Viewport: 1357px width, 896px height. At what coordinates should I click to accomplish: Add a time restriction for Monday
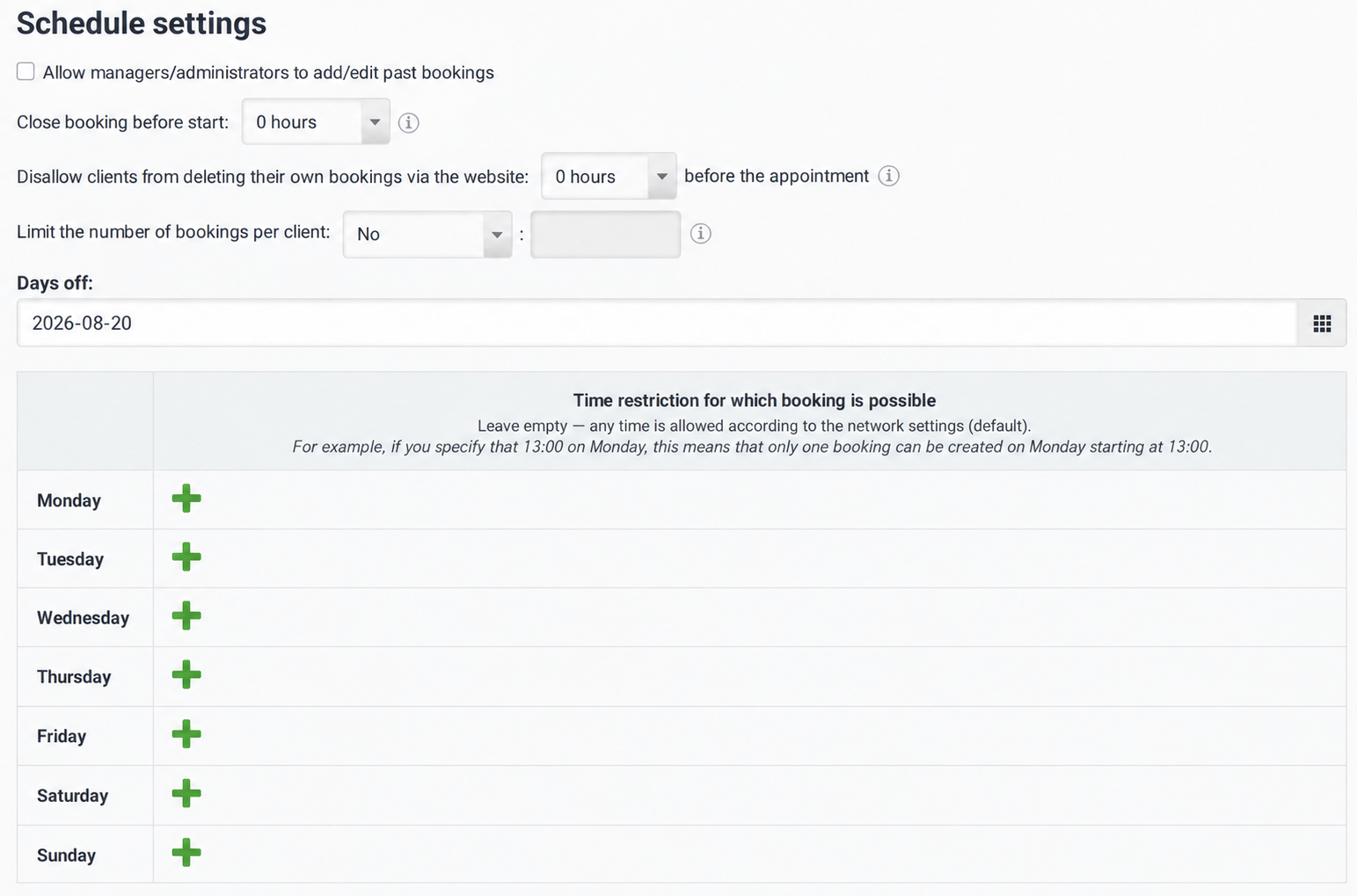(x=186, y=499)
